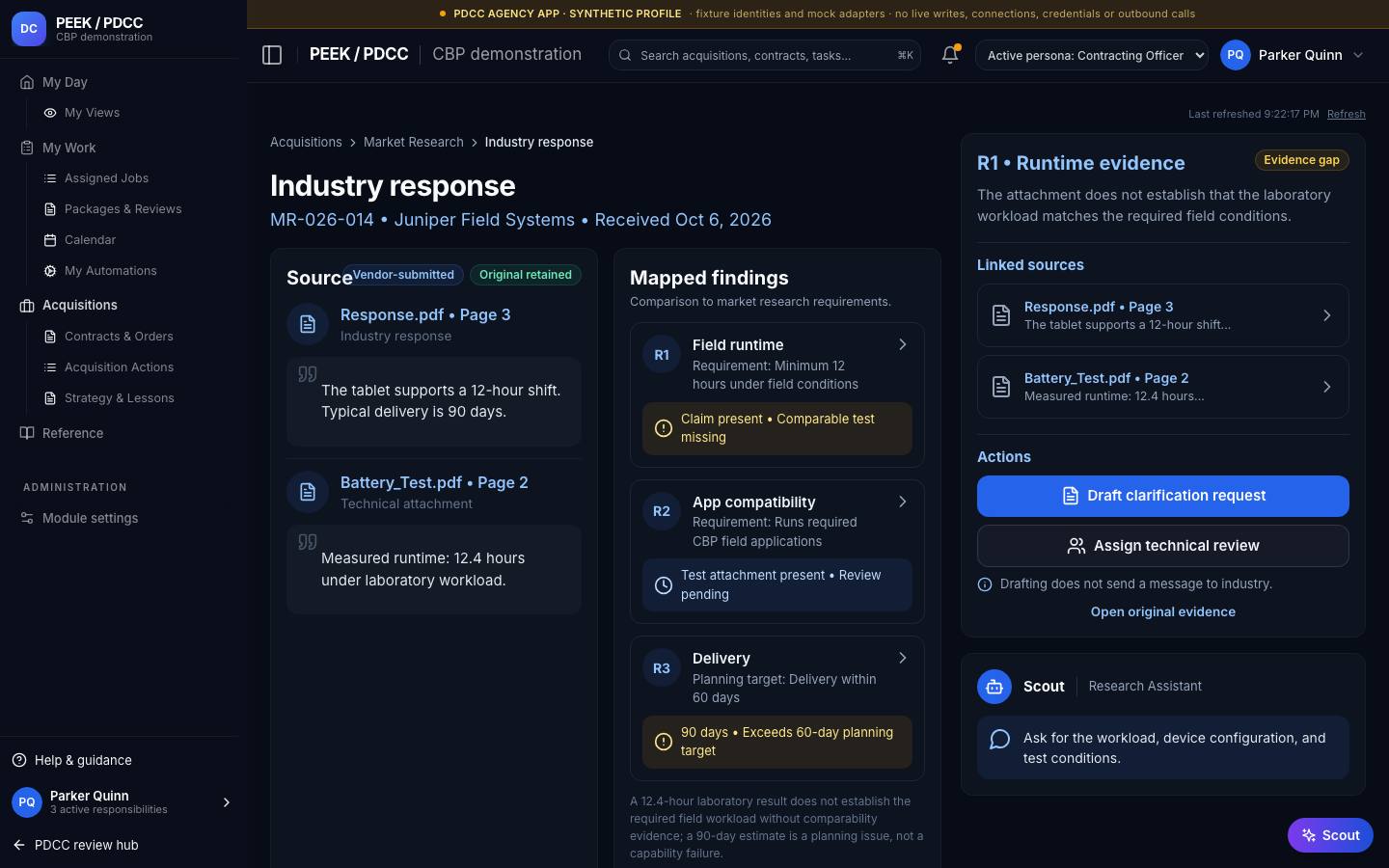The height and width of the screenshot is (868, 1389).
Task: Expand Parker Quinn responsibilities in sidebar footer
Action: (x=227, y=802)
